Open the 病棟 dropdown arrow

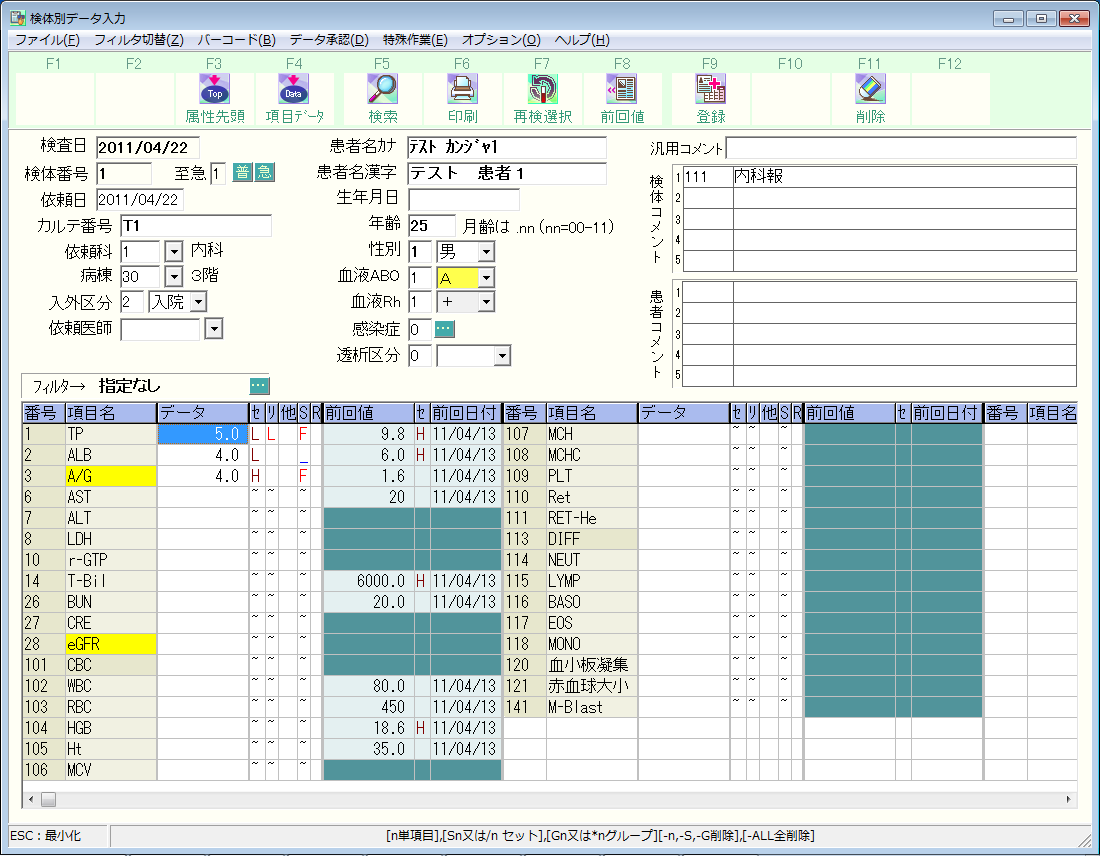173,276
